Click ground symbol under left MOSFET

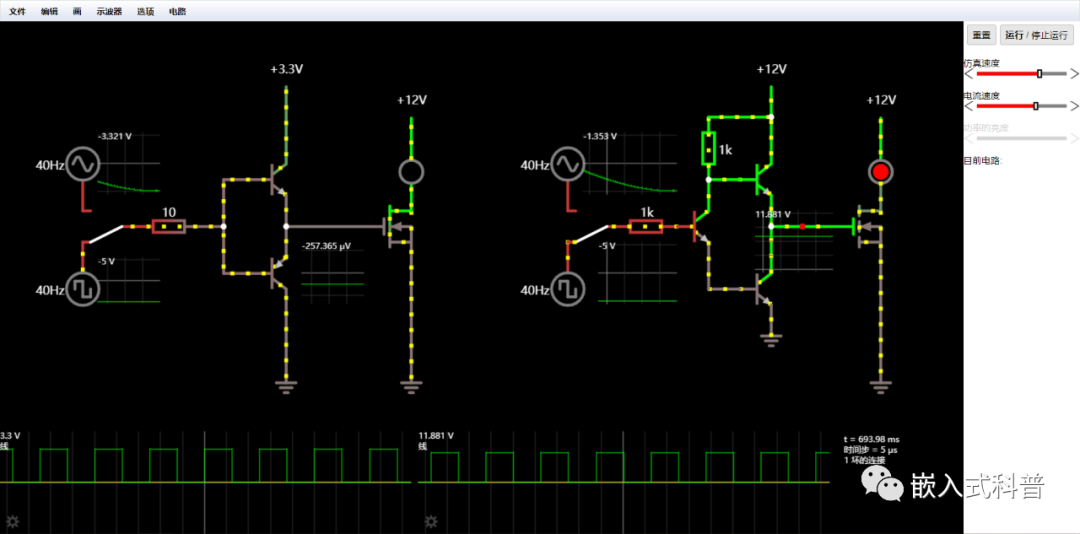411,386
